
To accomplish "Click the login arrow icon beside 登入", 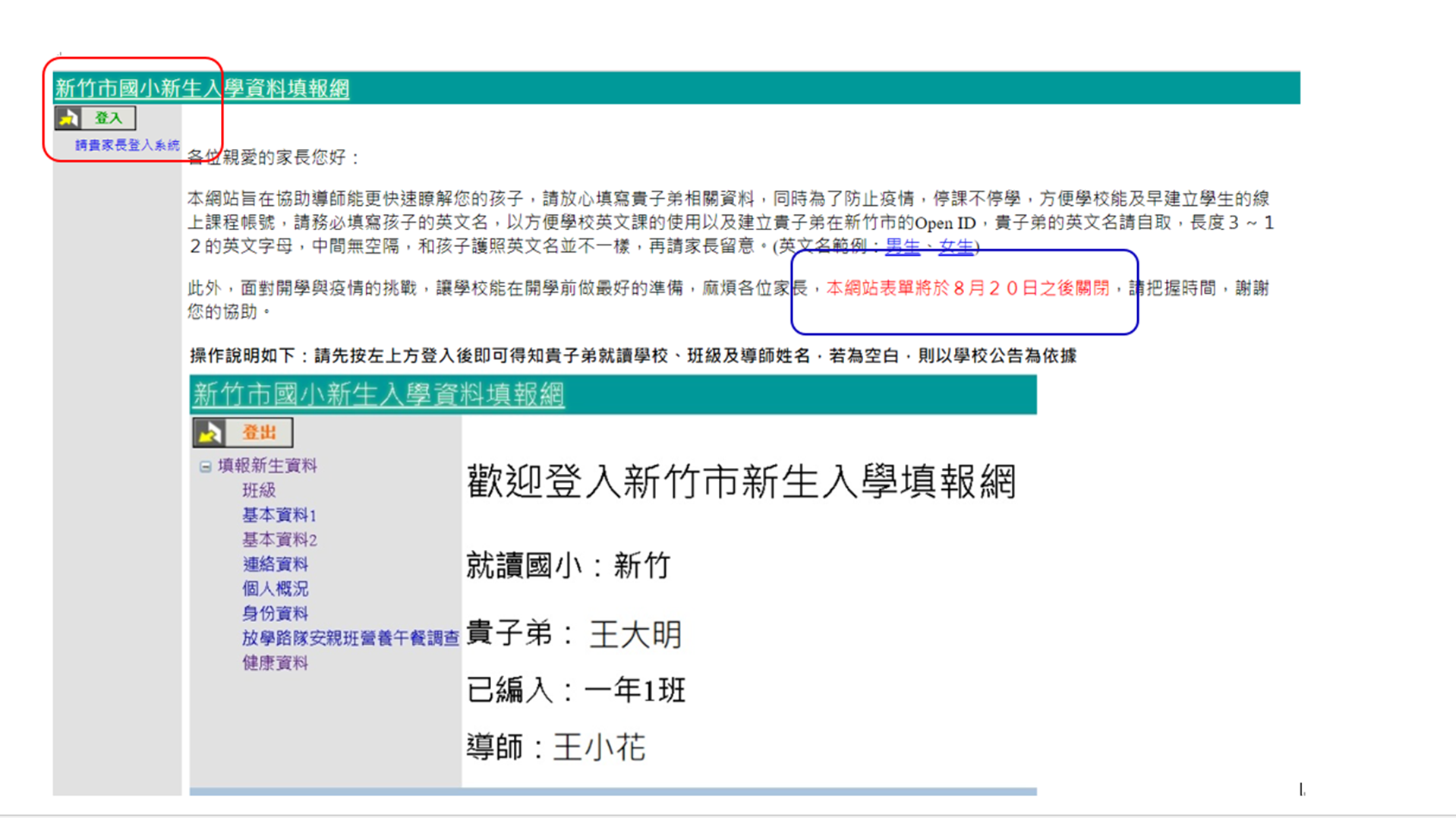I will [68, 118].
